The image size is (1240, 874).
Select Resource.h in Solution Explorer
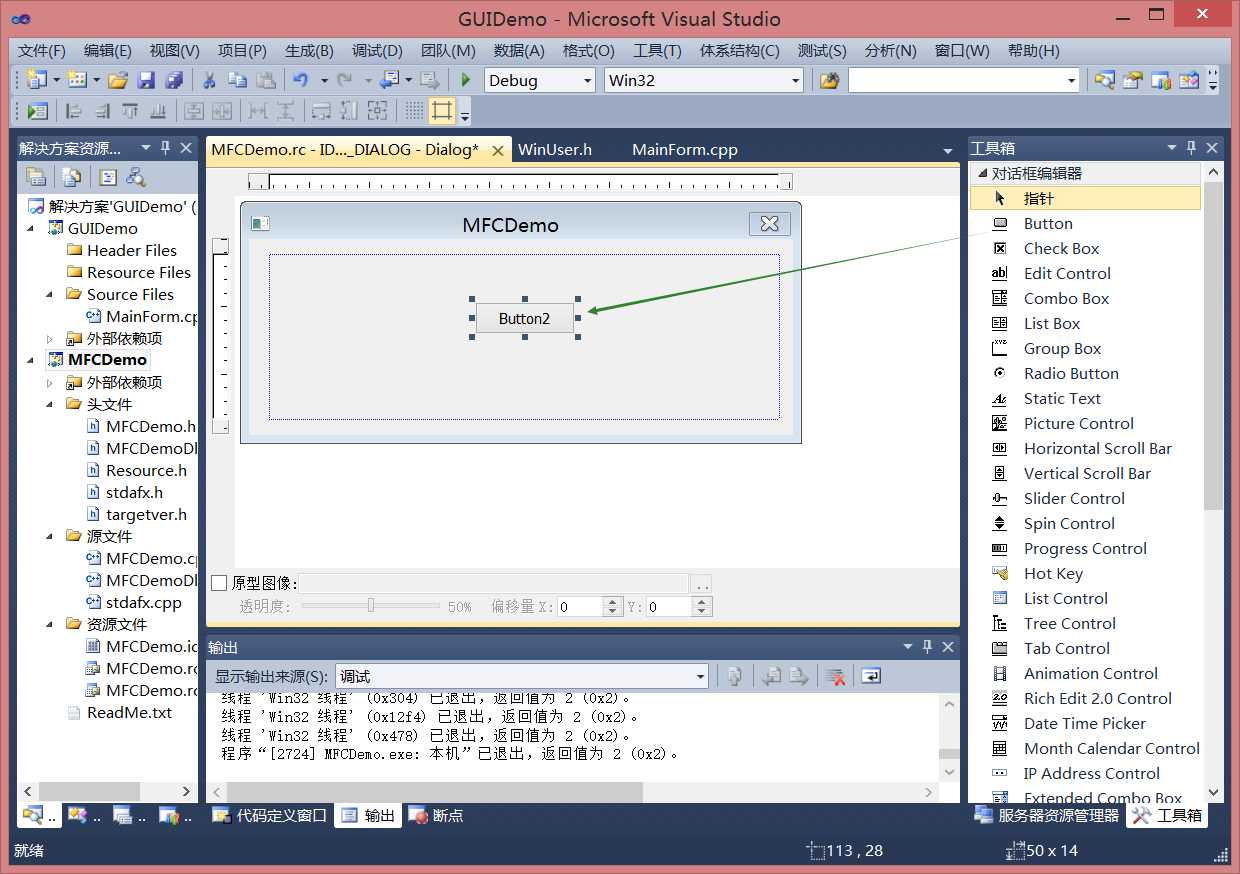point(146,470)
